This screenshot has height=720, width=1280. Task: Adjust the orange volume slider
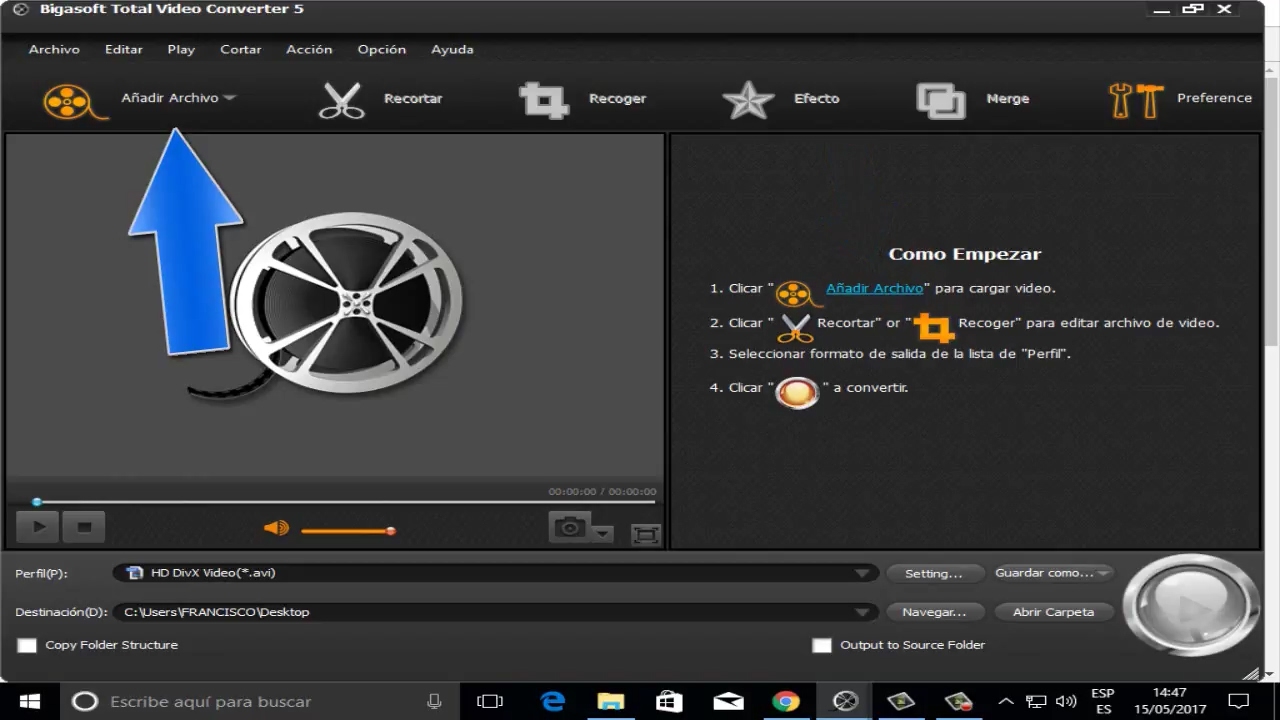click(x=348, y=530)
